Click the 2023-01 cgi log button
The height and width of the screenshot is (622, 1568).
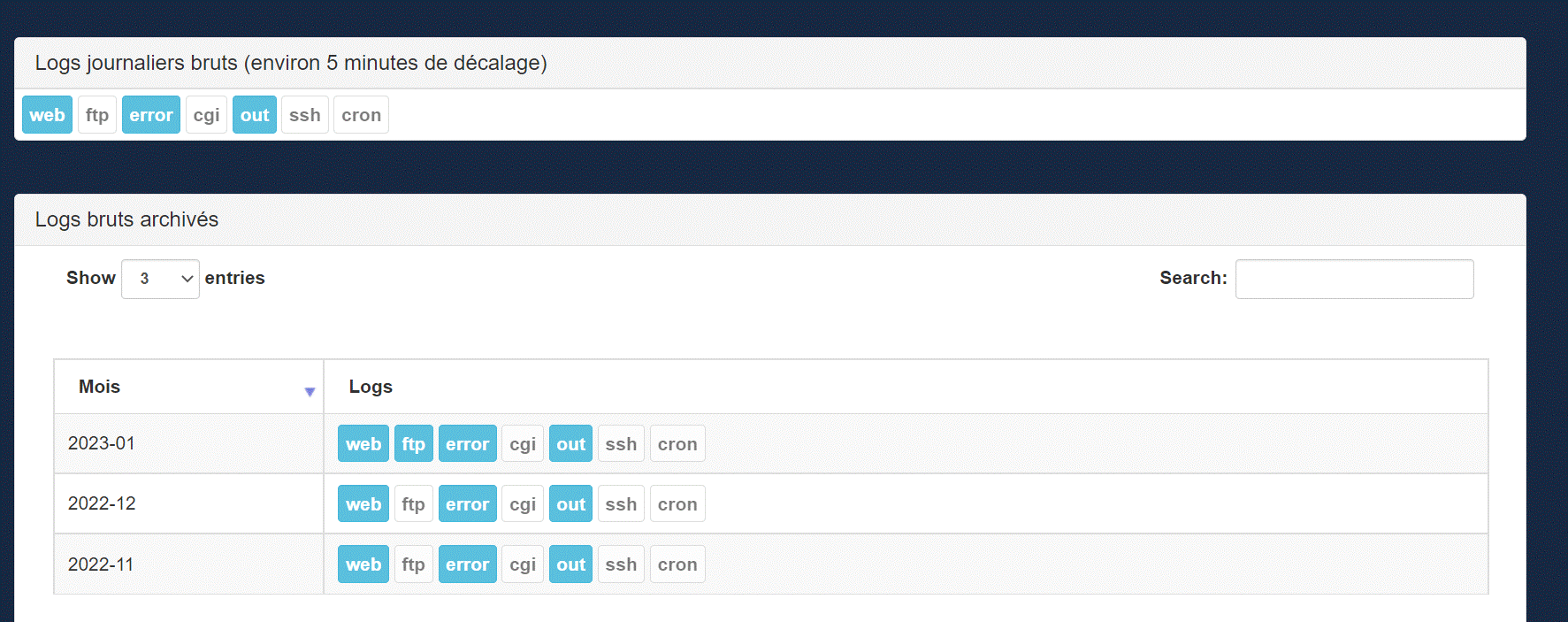click(523, 444)
